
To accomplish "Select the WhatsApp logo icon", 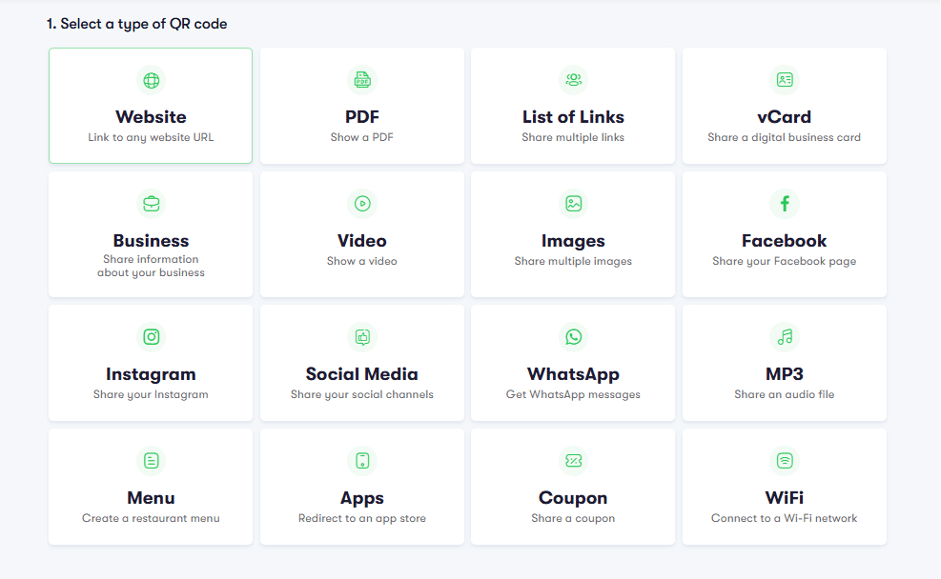I will coord(574,337).
